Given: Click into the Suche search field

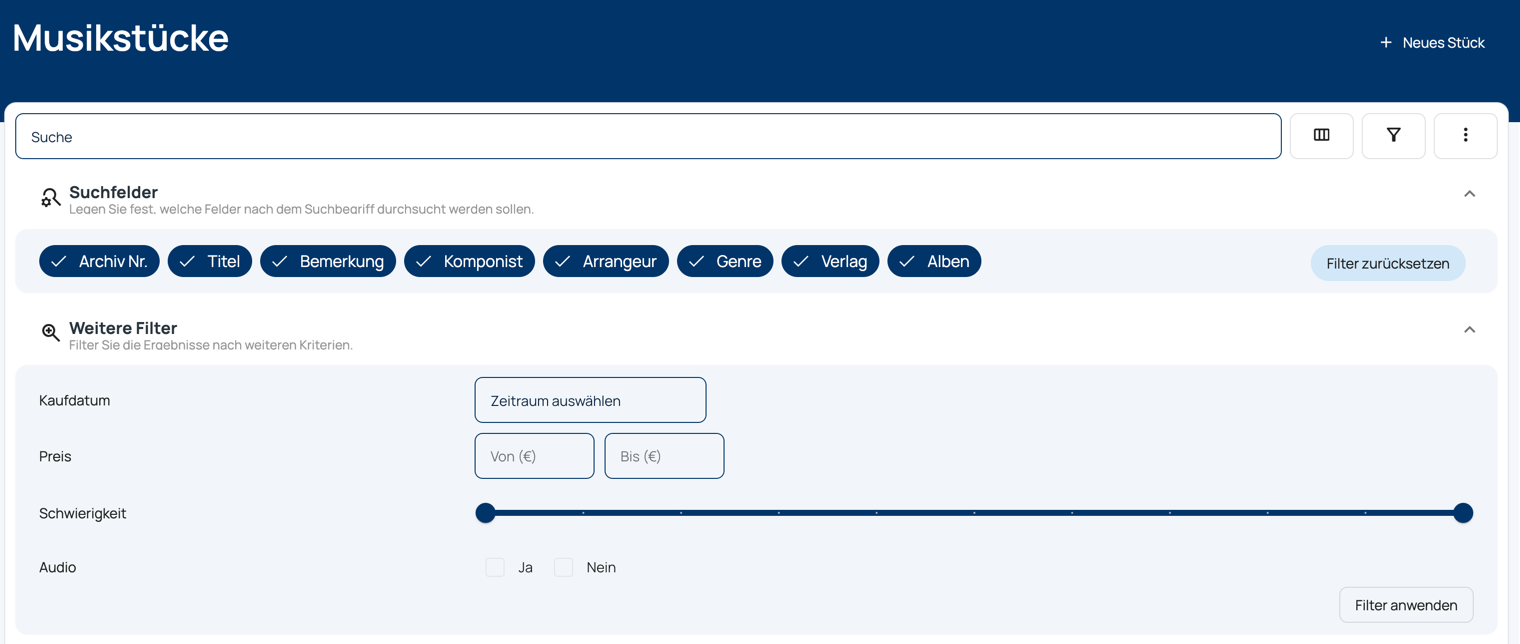Looking at the screenshot, I should [648, 137].
